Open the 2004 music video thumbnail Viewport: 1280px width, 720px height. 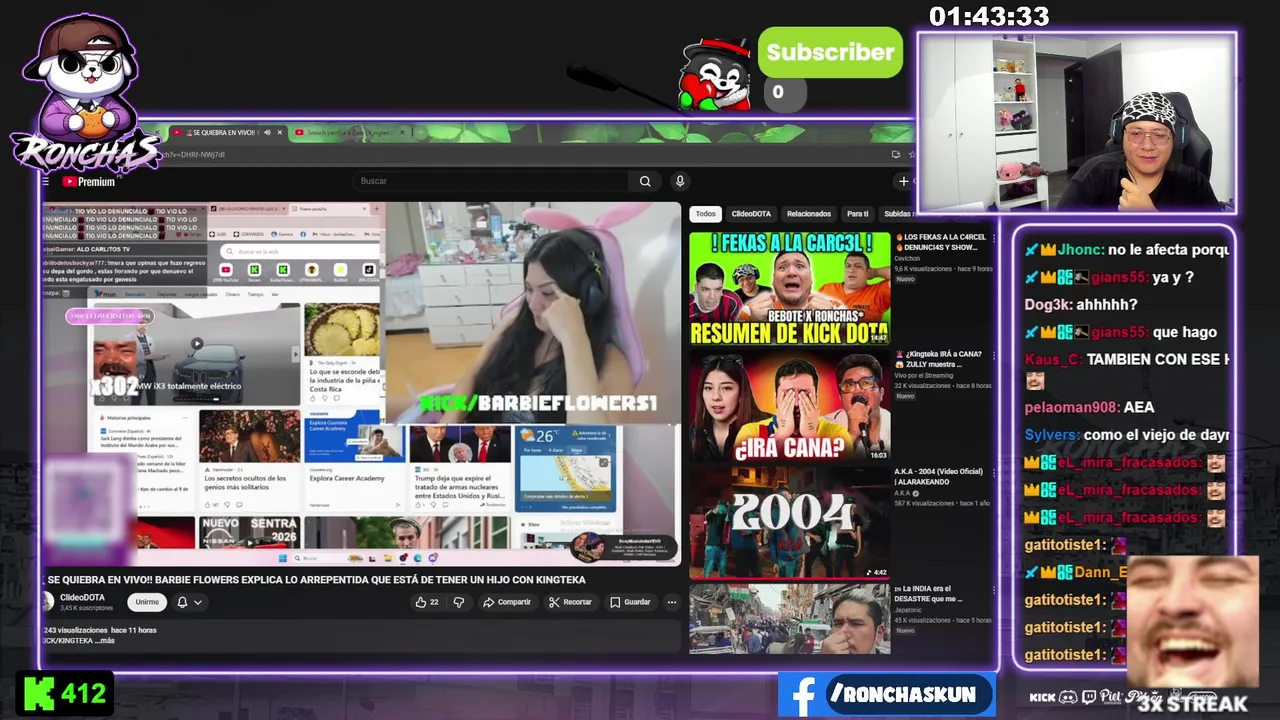[789, 522]
